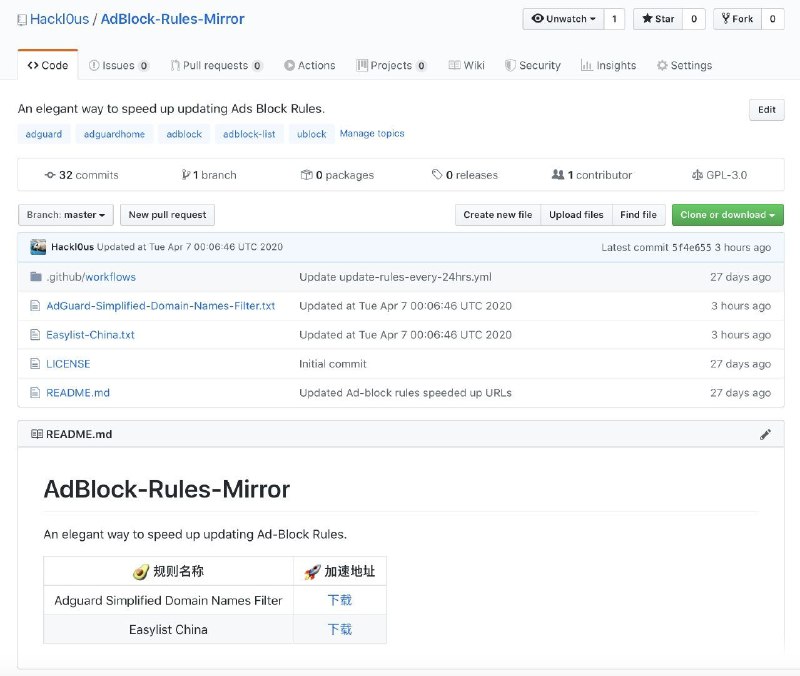Click the file icon next to LICENSE
The height and width of the screenshot is (676, 800).
[x=35, y=364]
